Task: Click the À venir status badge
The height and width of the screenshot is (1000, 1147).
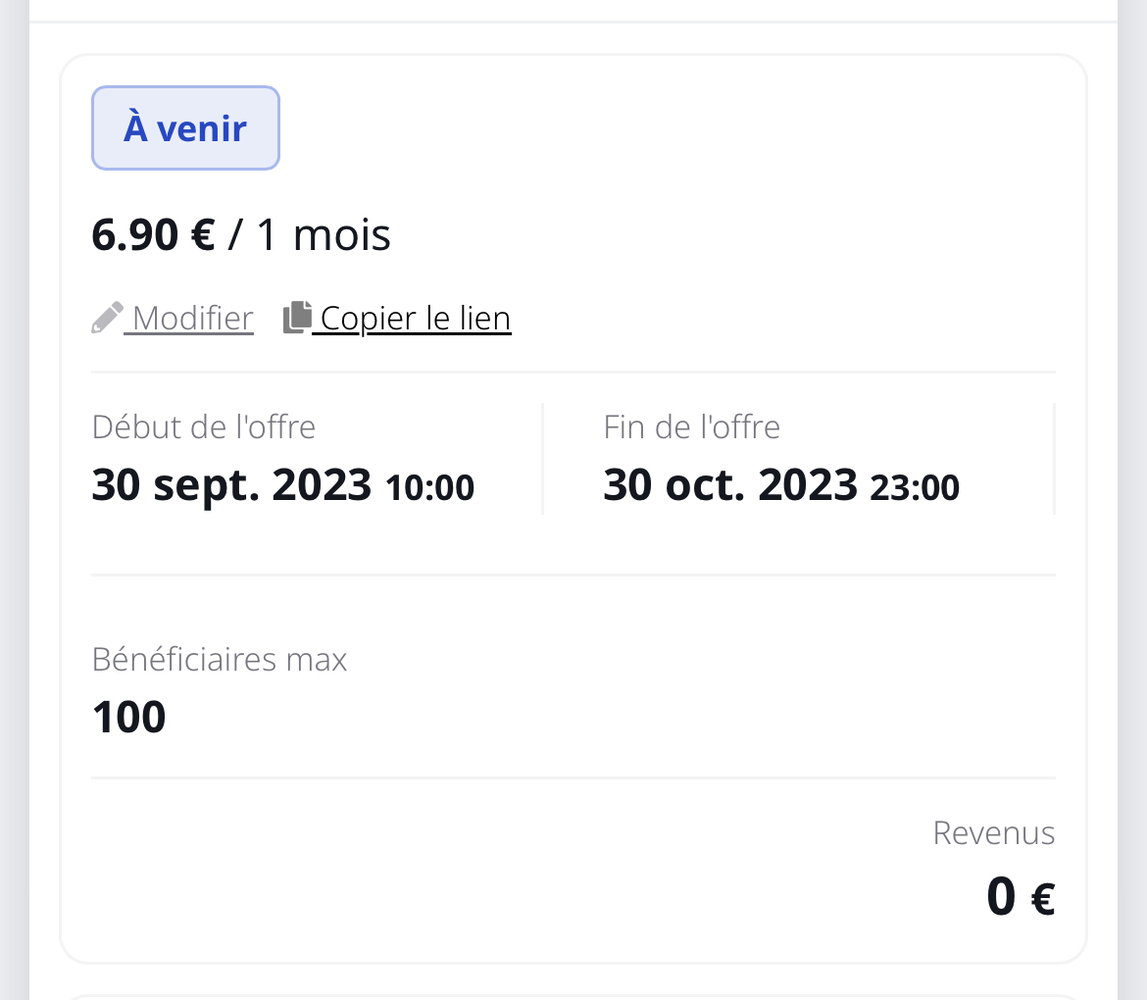Action: pyautogui.click(x=185, y=128)
